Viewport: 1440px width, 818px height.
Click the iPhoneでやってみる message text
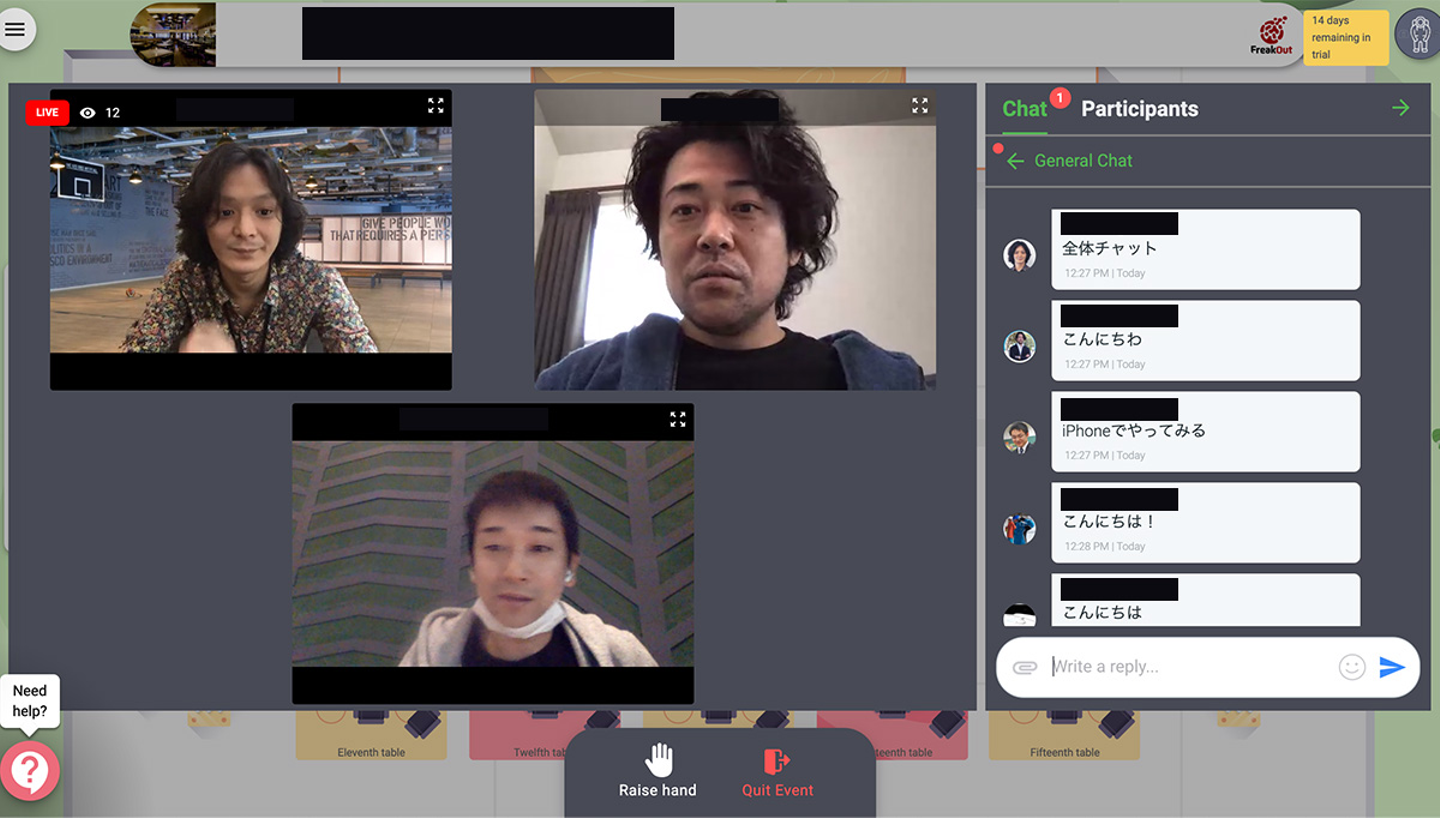click(1134, 430)
